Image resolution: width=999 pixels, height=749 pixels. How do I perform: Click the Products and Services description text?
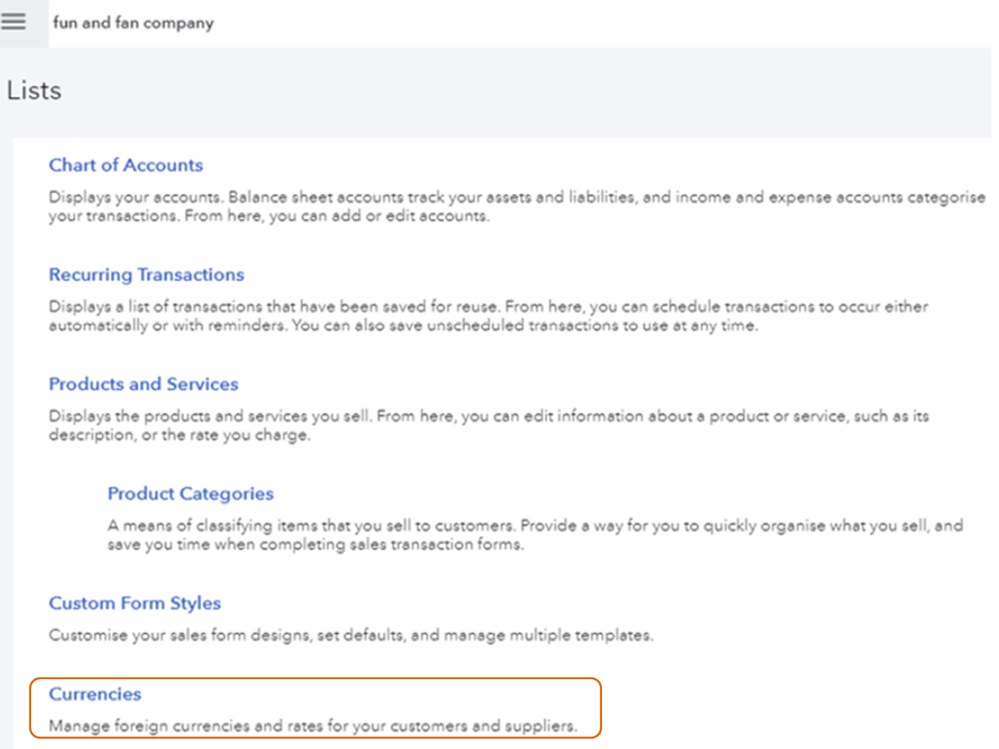(x=480, y=425)
